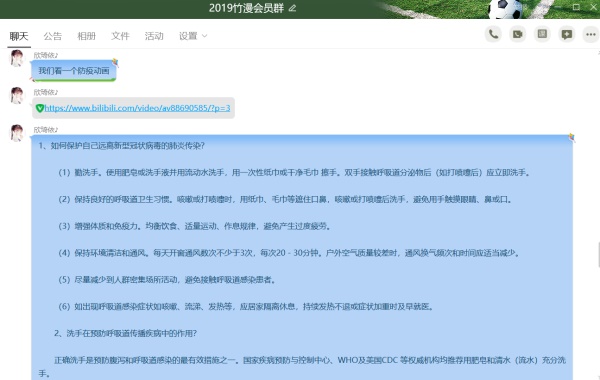The height and width of the screenshot is (380, 600).
Task: Start a video call in the group
Action: [x=518, y=34]
